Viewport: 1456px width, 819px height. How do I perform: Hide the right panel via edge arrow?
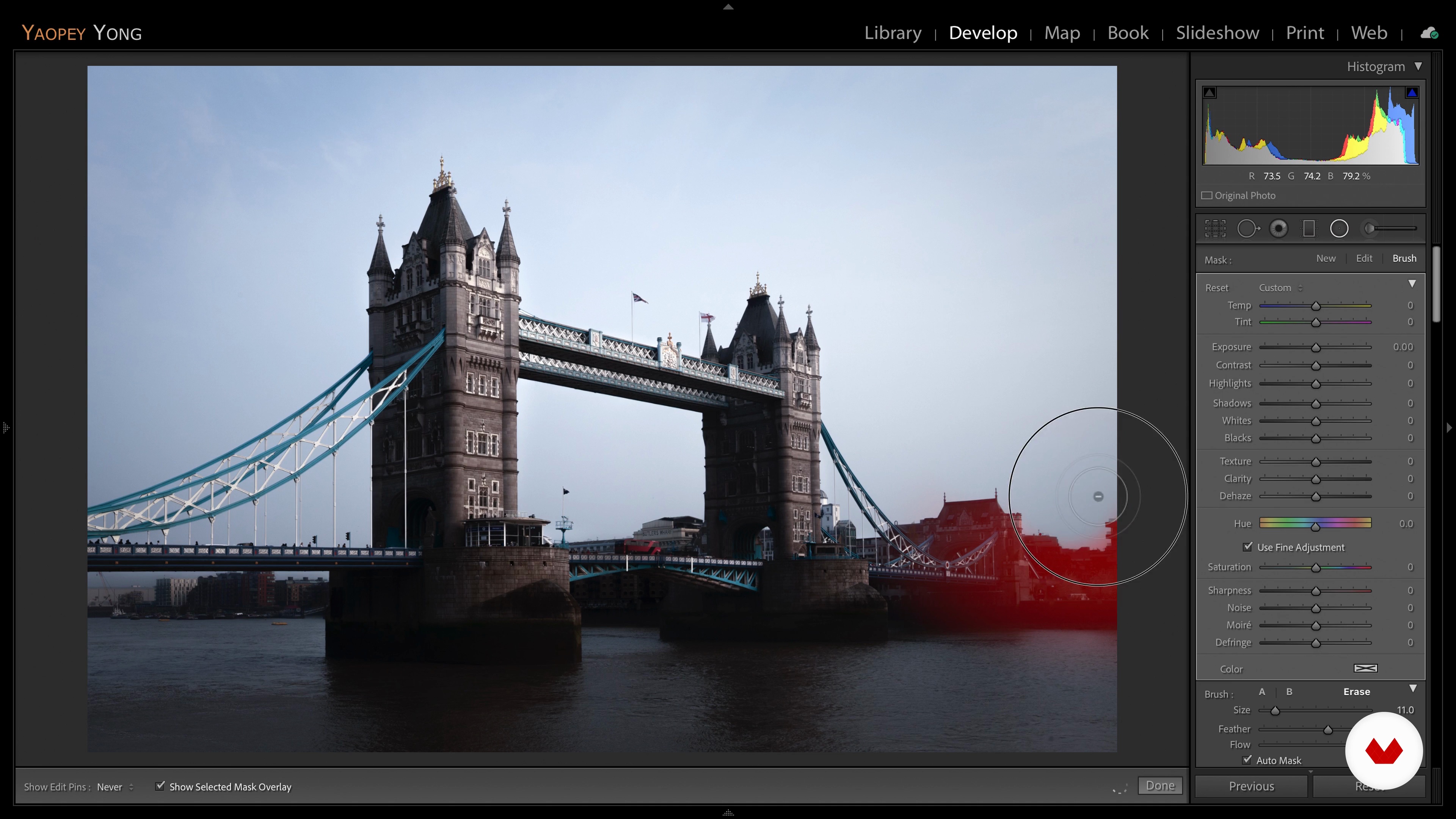pyautogui.click(x=1450, y=427)
